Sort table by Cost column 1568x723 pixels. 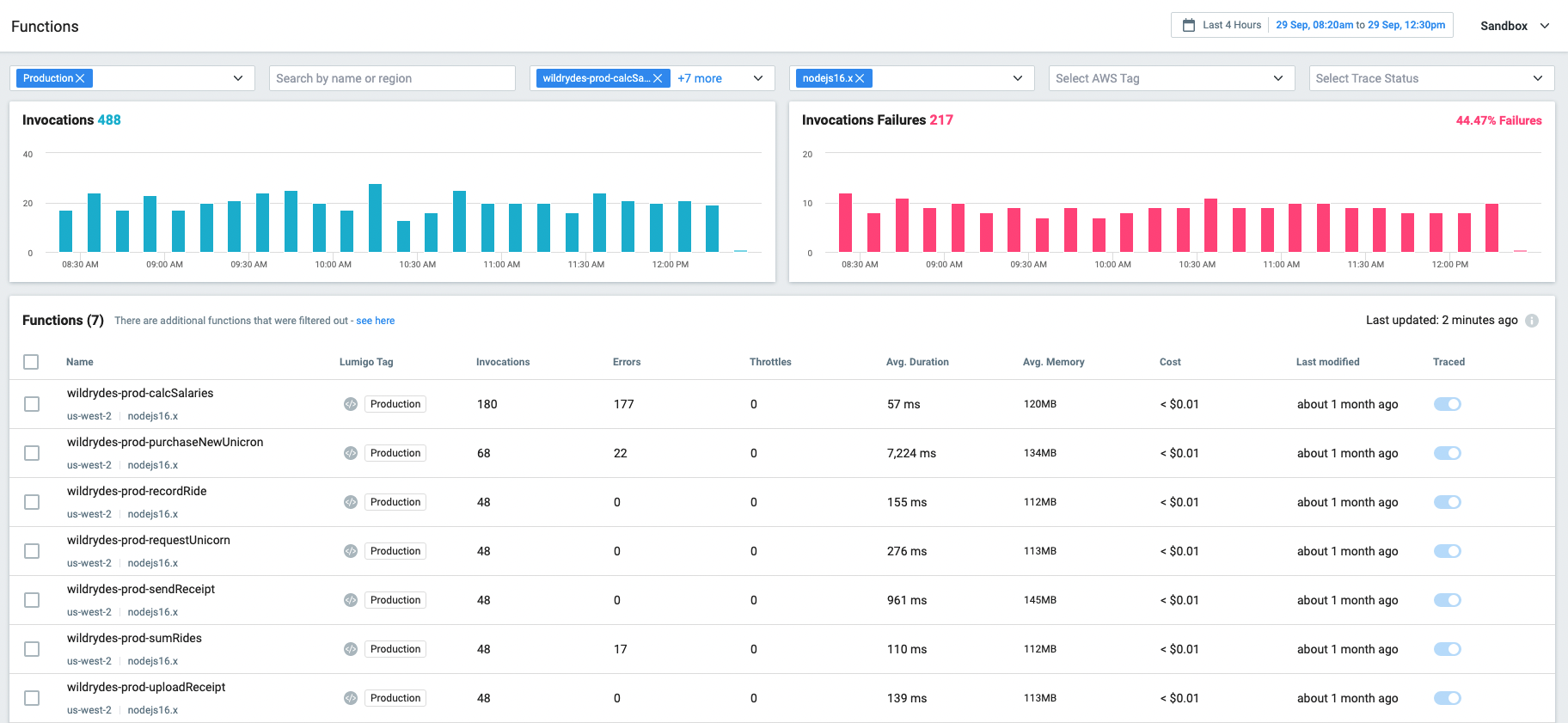coord(1170,362)
